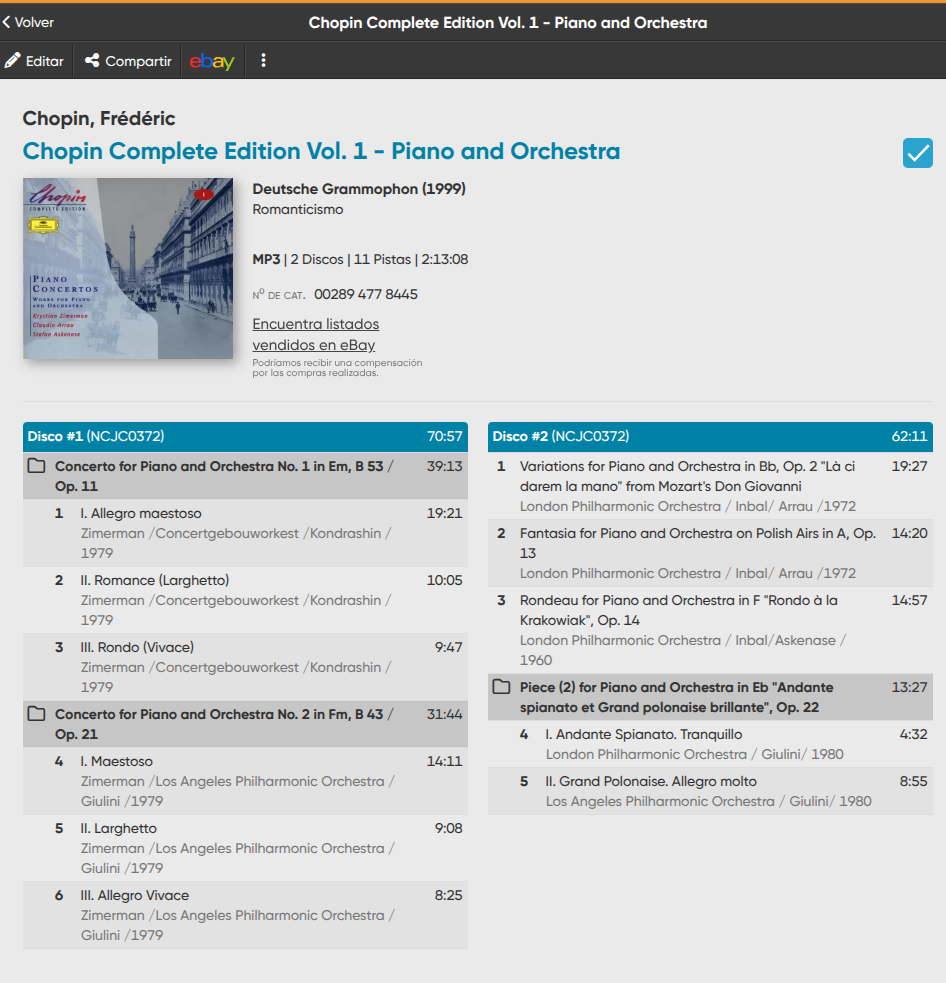Toggle the blue collection checkmark box
Screen dimensions: 946x983
pos(917,153)
